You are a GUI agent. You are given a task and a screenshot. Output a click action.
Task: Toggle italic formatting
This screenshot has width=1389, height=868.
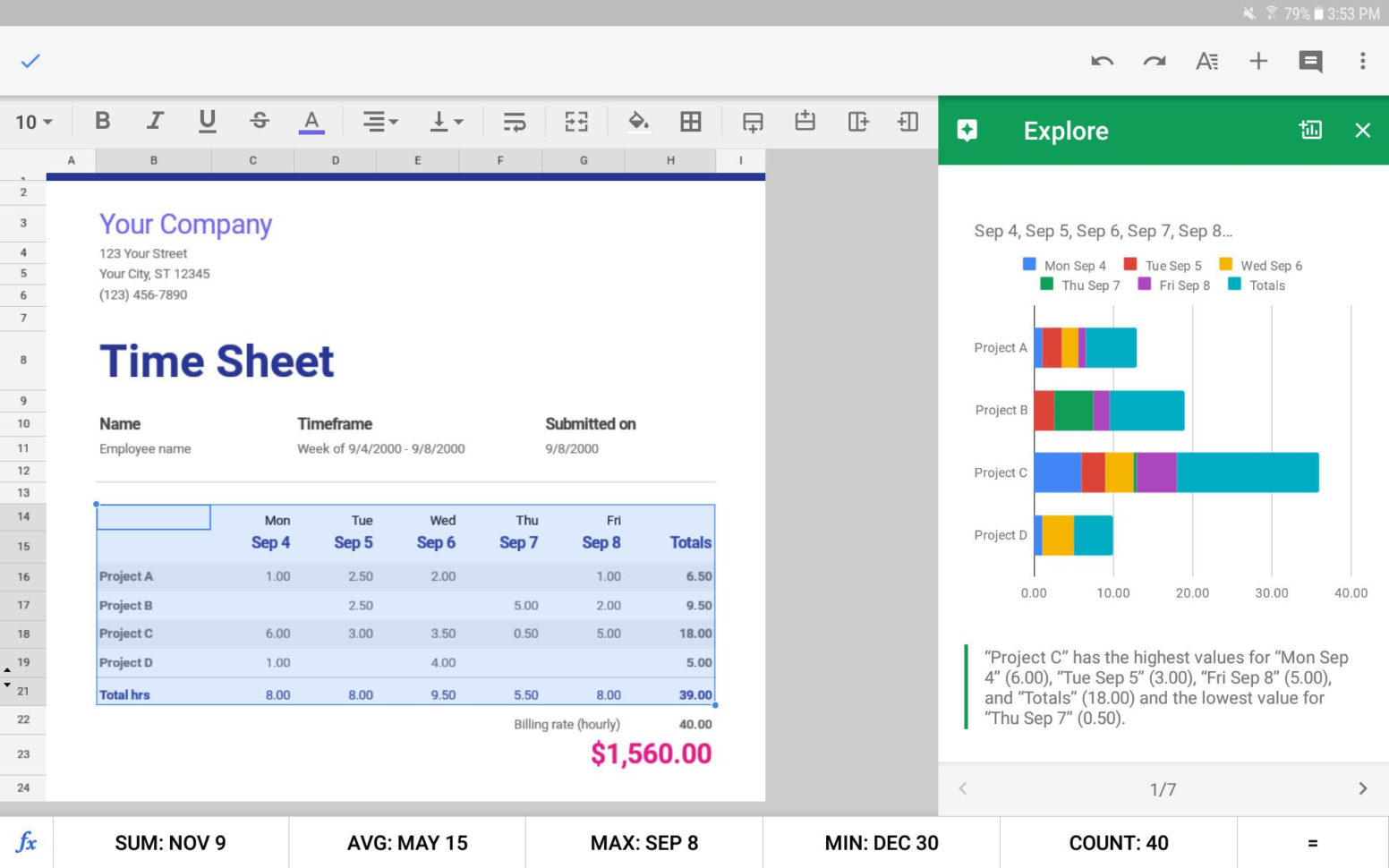point(155,121)
